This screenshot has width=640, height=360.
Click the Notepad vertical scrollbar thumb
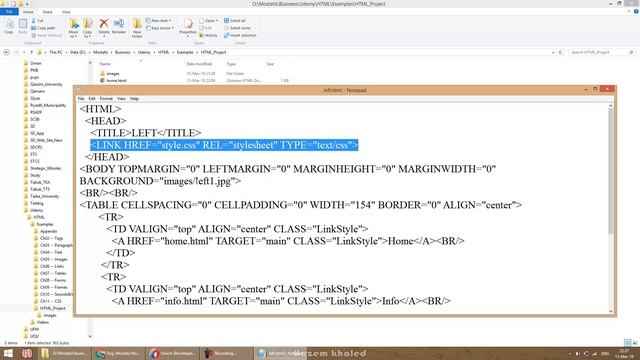pos(611,171)
